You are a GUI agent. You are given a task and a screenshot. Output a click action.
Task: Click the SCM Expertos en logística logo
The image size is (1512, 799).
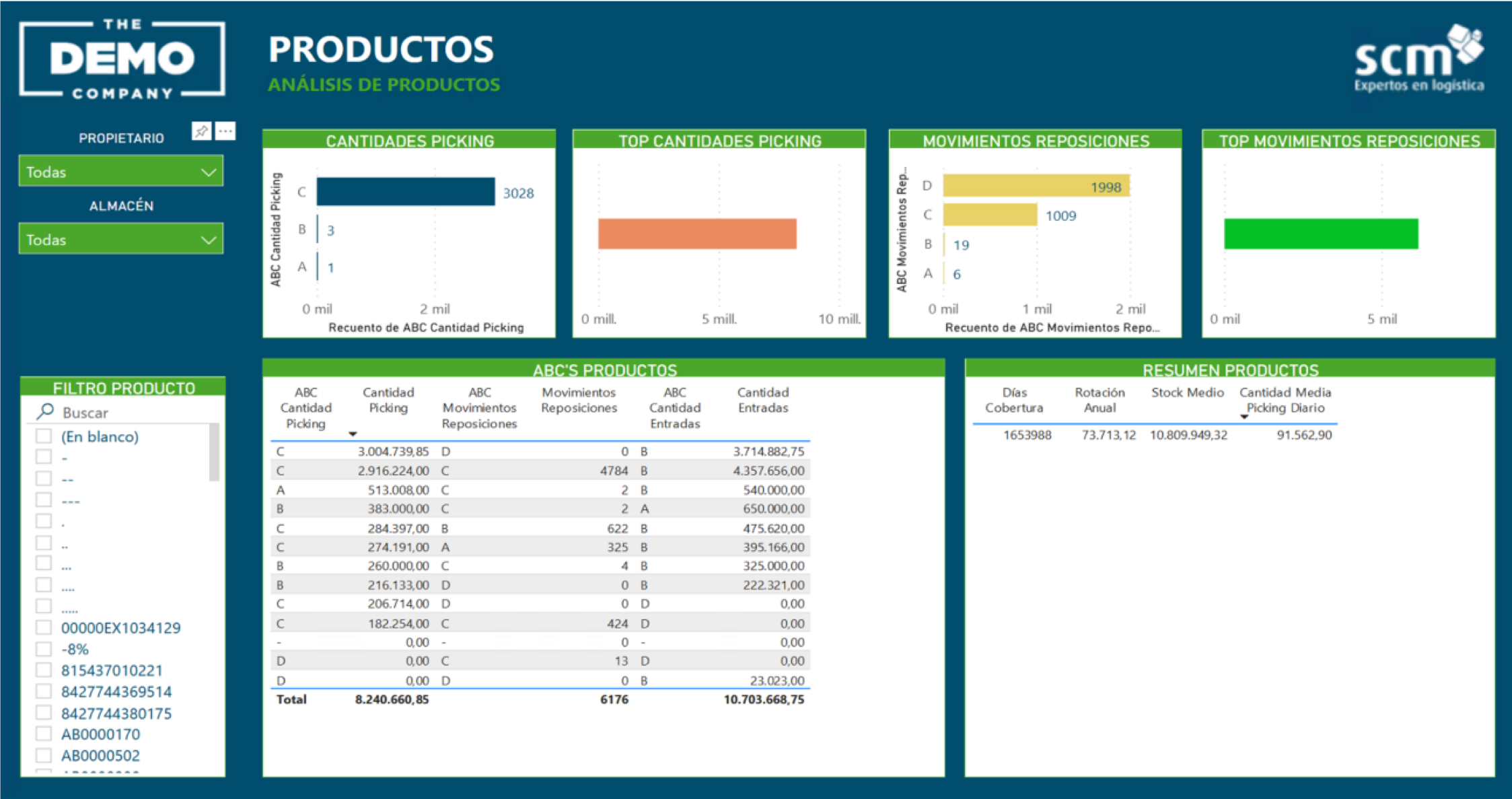pos(1418,59)
